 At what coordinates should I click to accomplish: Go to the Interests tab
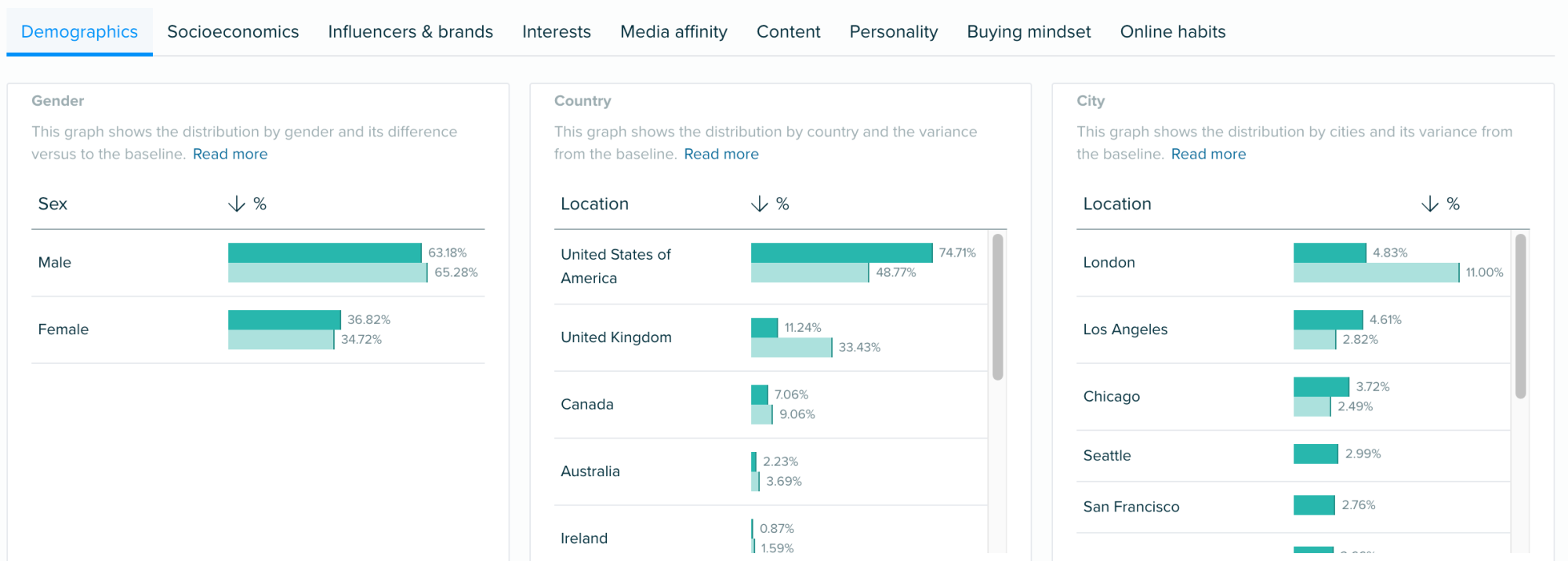(557, 31)
